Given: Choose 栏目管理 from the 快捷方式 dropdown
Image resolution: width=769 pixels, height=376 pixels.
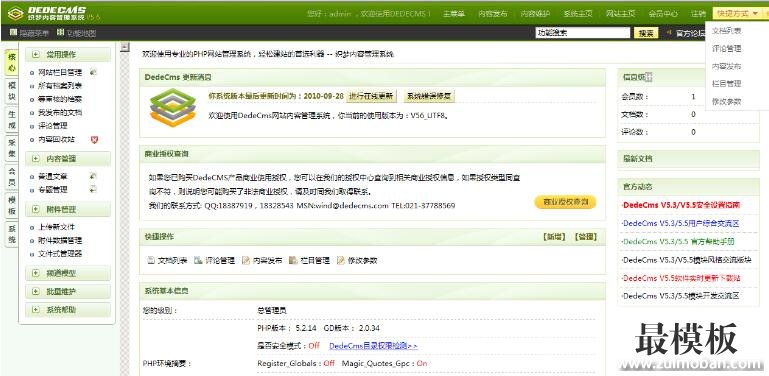Looking at the screenshot, I should pos(726,84).
